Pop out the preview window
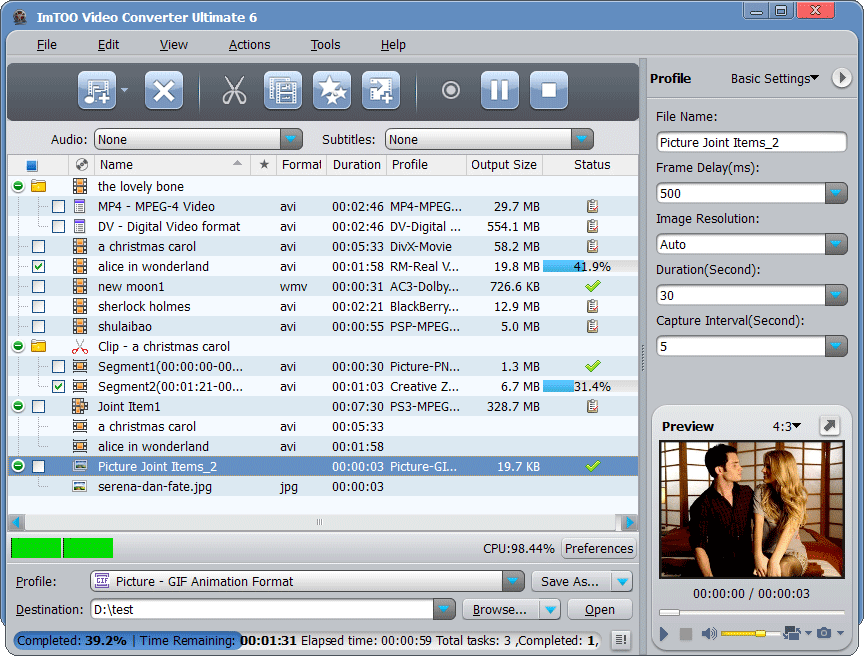Image resolution: width=864 pixels, height=656 pixels. [829, 426]
